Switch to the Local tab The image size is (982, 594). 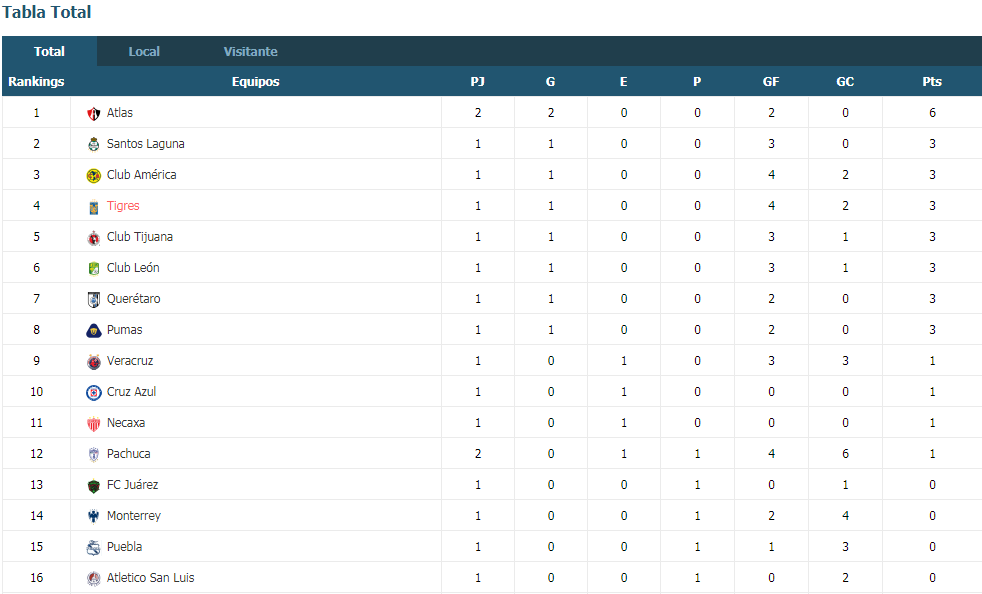144,51
